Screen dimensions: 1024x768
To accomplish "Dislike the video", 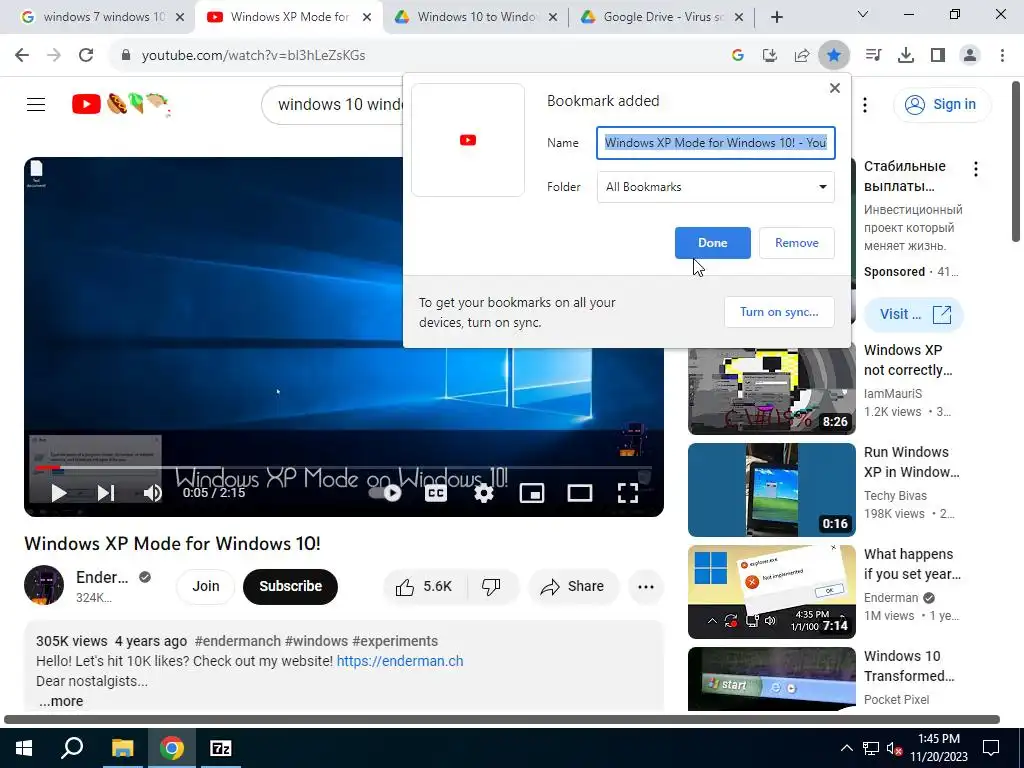I will tap(492, 586).
